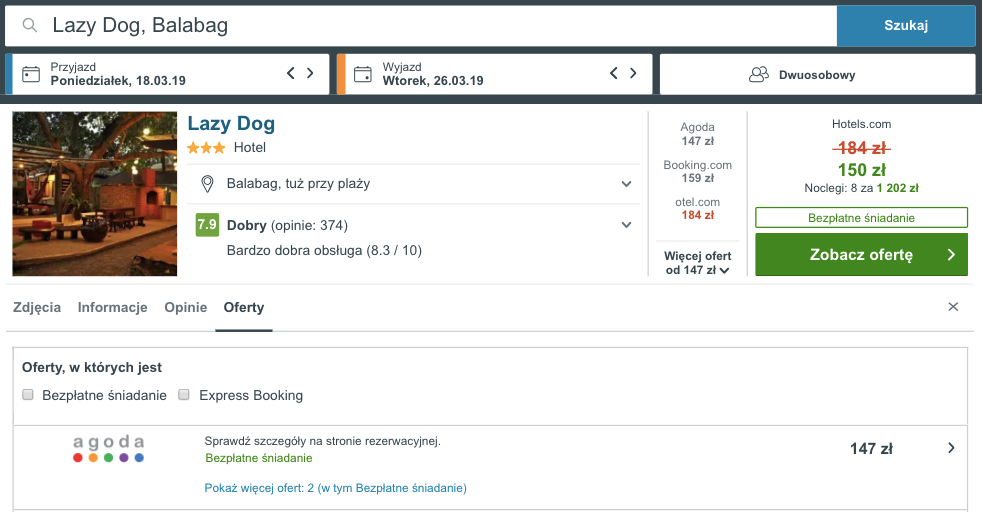Click next departure date arrow
Screen dimensions: 983x514
(633, 73)
